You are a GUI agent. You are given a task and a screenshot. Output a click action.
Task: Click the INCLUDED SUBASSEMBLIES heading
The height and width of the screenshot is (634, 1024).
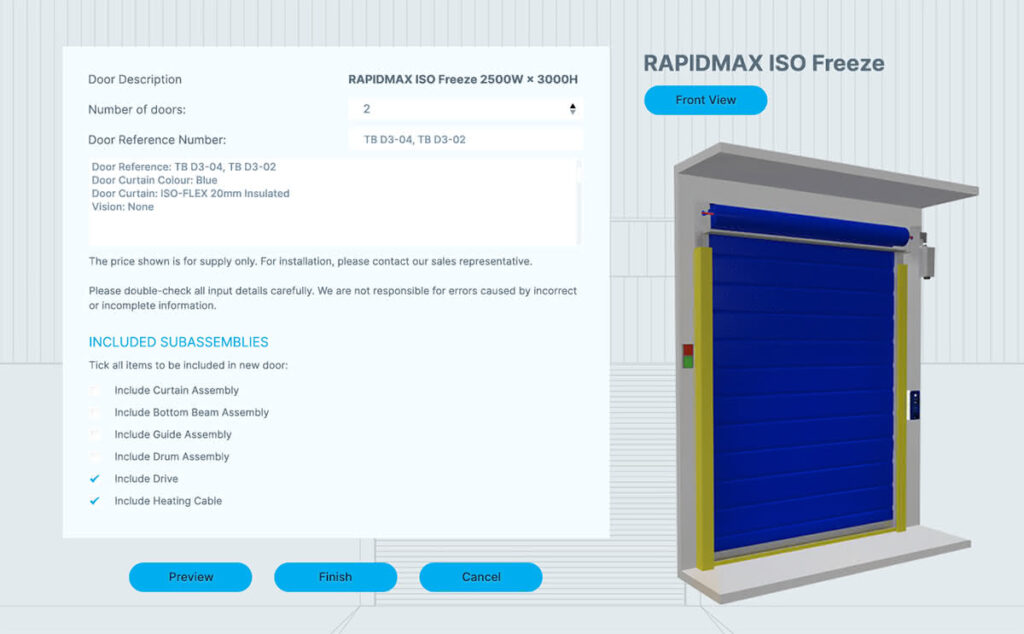coord(178,342)
